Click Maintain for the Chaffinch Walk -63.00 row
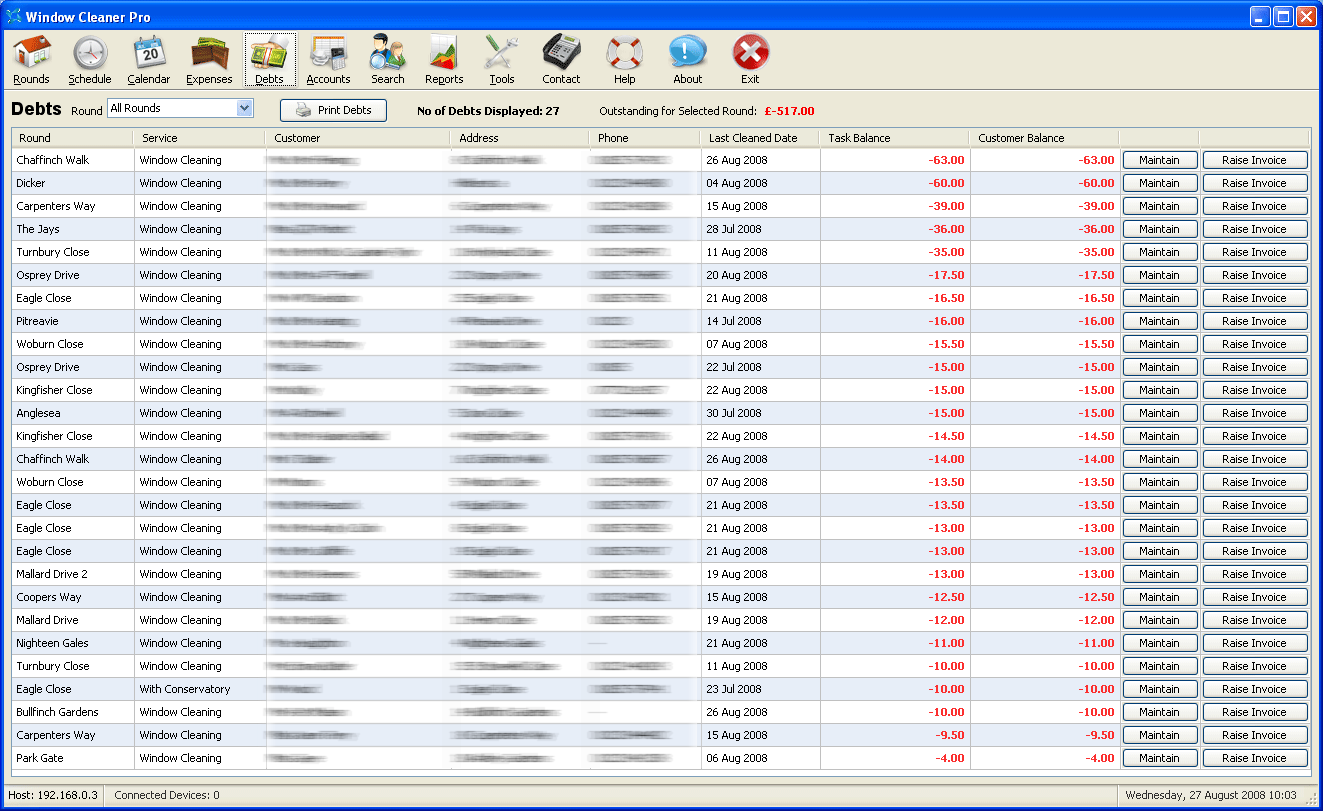Image resolution: width=1323 pixels, height=811 pixels. point(1159,160)
